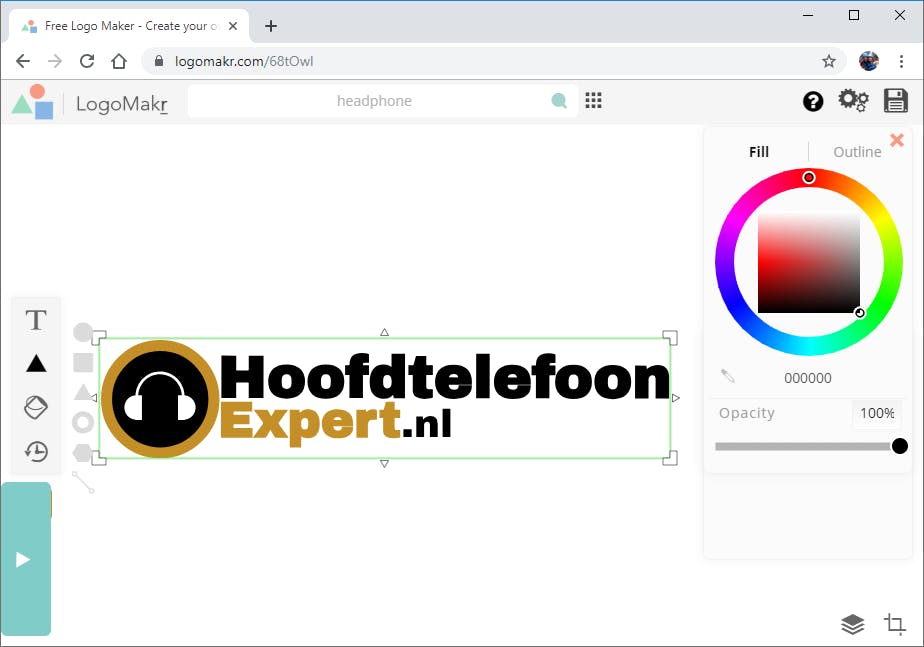Screen dimensions: 924x647
Task: Click the LogoMakr brand name
Action: pos(122,104)
